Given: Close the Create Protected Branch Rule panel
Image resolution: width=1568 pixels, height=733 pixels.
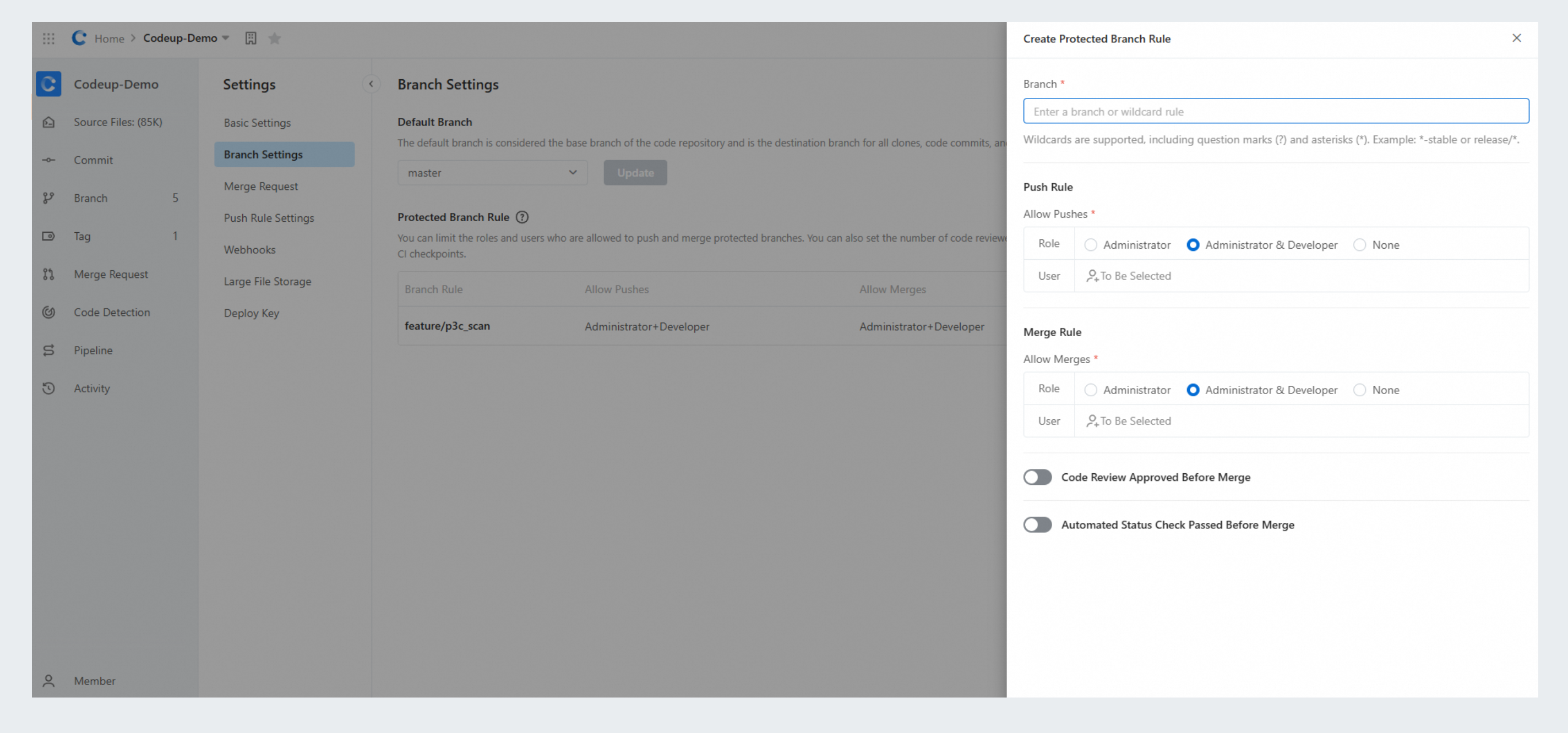Looking at the screenshot, I should pos(1516,39).
